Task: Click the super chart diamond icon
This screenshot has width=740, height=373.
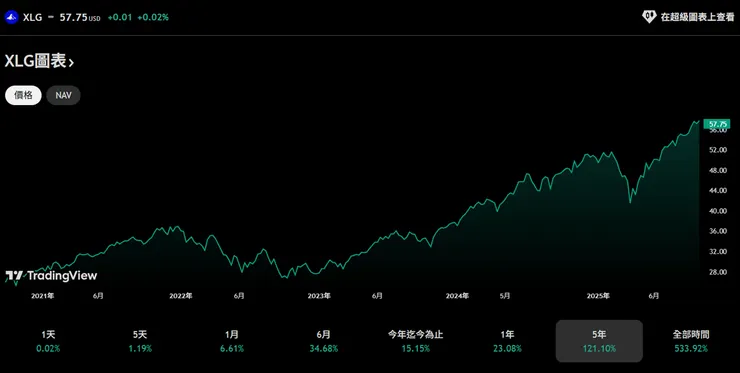Action: coord(649,17)
